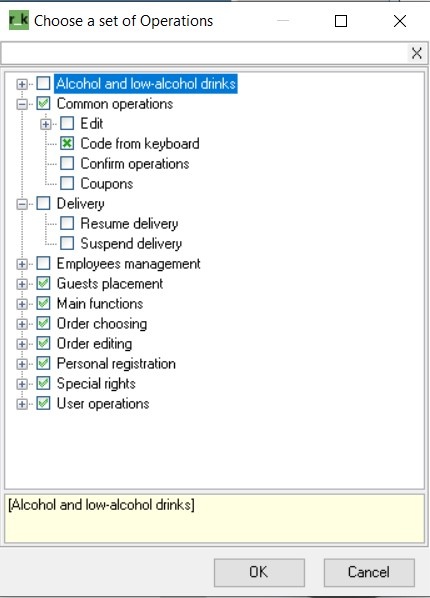Uncheck the Common operations checkbox
Image resolution: width=430 pixels, height=598 pixels.
(43, 103)
